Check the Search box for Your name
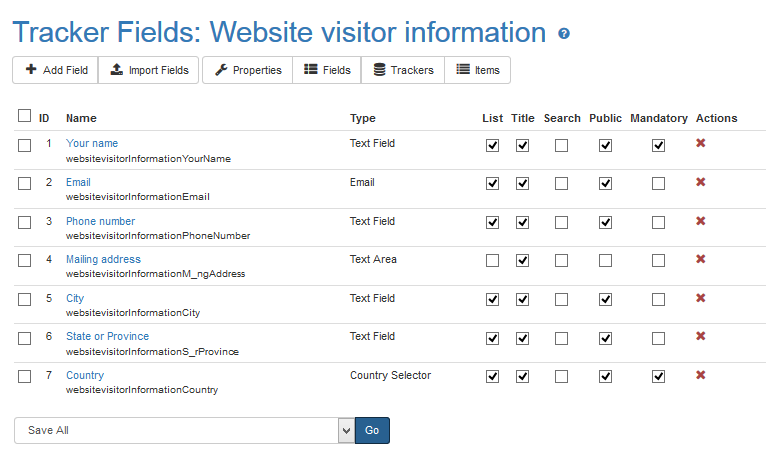The width and height of the screenshot is (781, 465). (x=562, y=145)
